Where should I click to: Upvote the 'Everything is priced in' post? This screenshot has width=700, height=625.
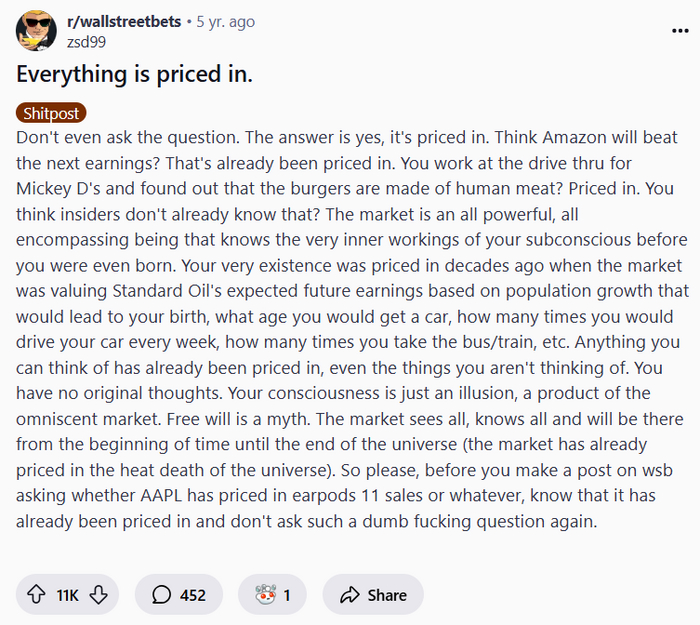pyautogui.click(x=36, y=595)
